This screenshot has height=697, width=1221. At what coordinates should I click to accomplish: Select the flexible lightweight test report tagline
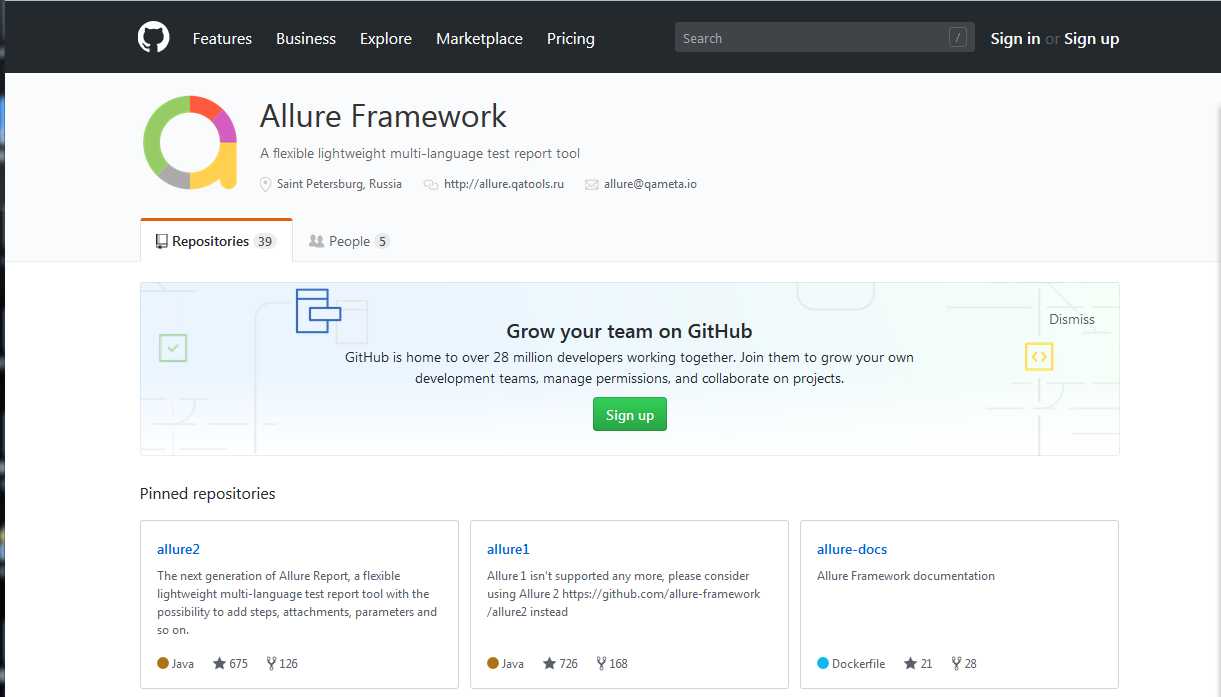point(420,153)
